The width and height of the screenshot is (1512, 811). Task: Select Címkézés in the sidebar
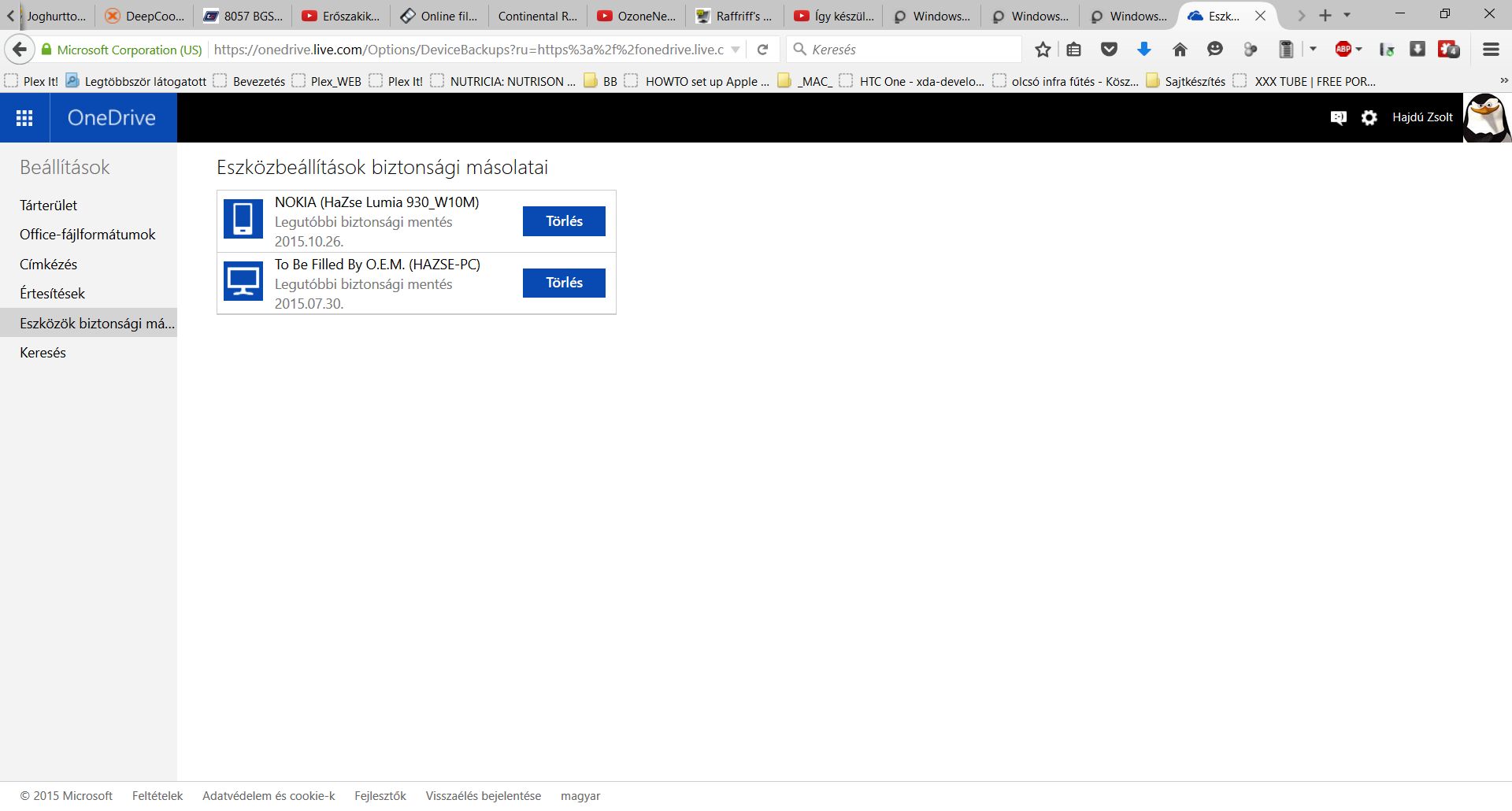(49, 265)
